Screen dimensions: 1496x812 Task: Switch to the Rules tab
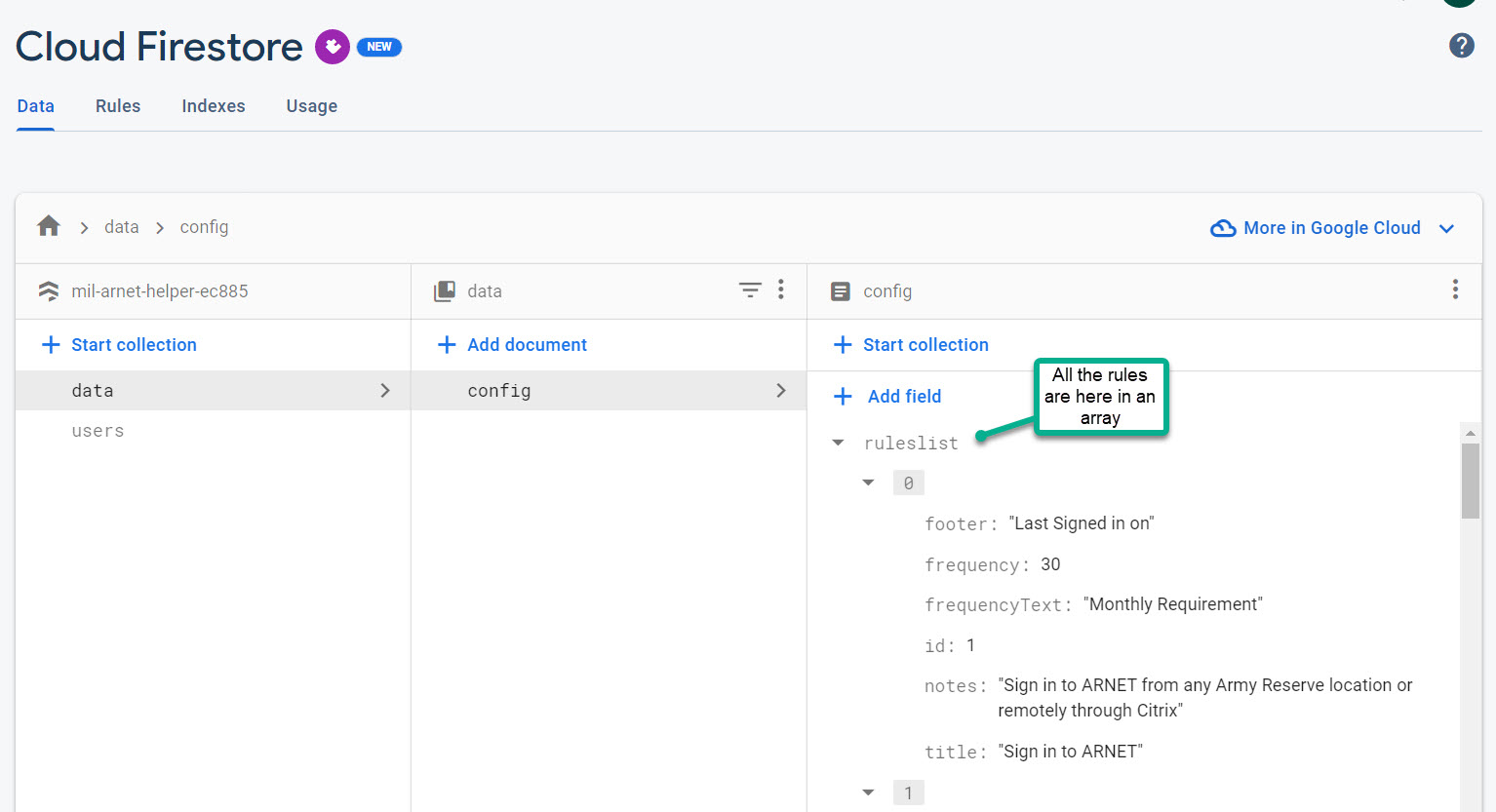tap(118, 106)
